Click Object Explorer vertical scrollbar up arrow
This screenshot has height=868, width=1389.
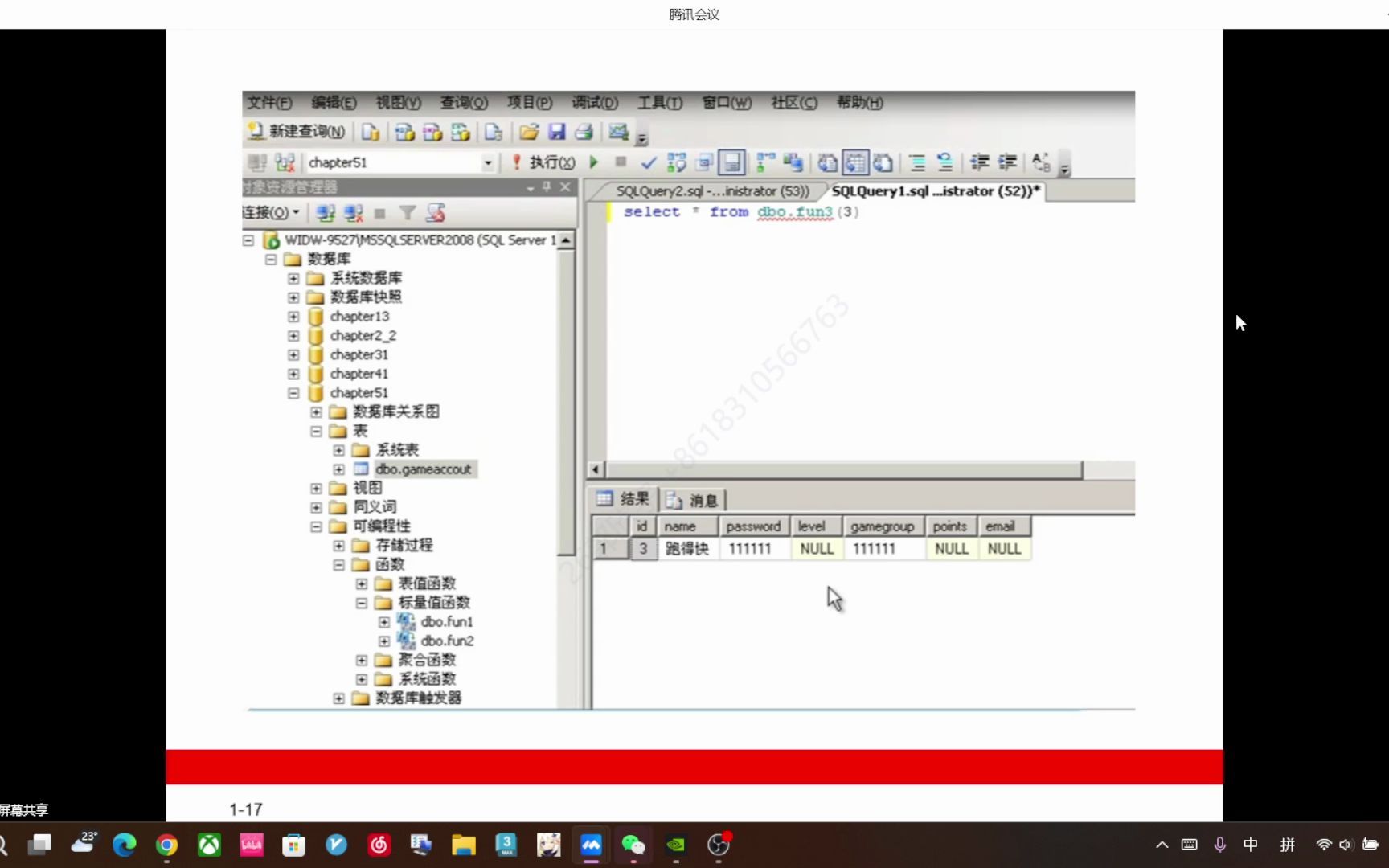[566, 240]
